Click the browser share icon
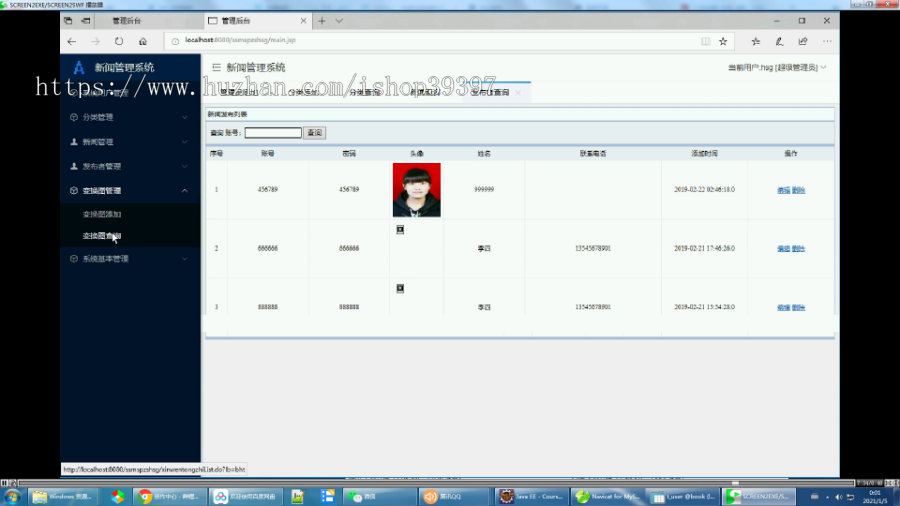900x506 pixels. pos(803,41)
